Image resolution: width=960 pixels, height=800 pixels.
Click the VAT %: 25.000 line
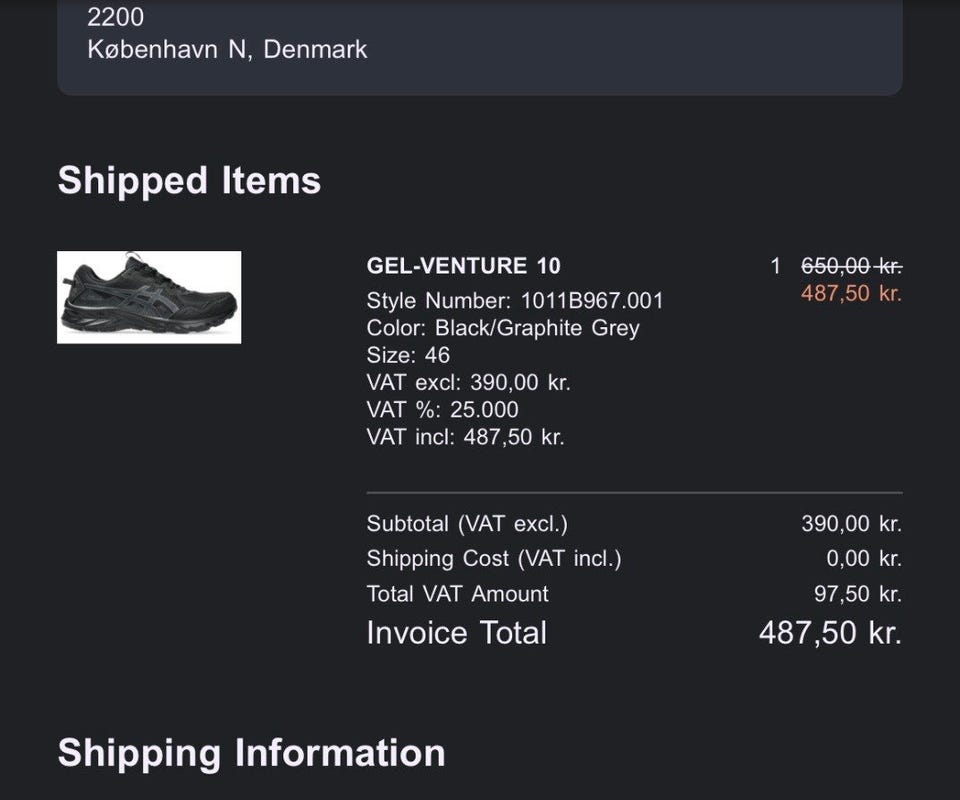tap(442, 409)
